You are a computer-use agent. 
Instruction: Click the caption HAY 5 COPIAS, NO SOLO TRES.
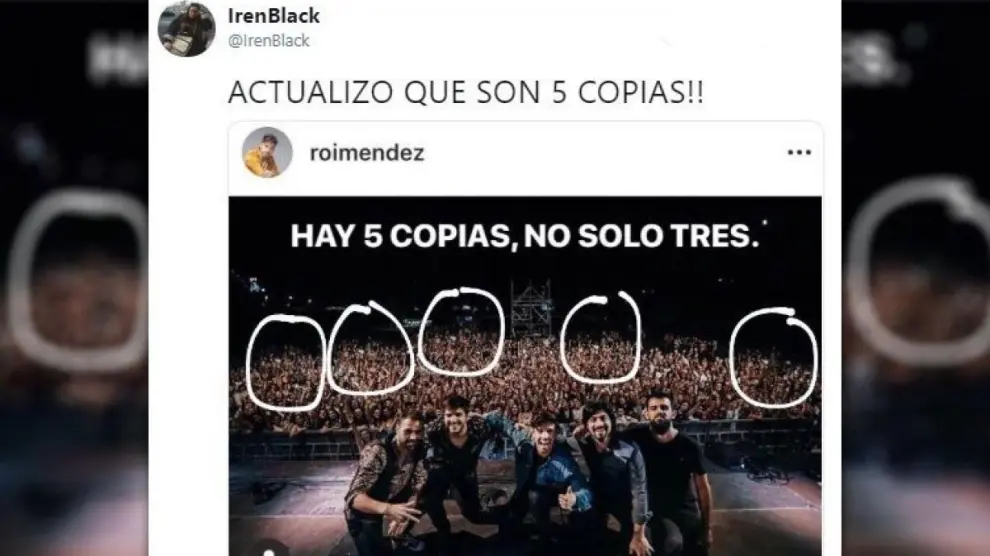(525, 236)
